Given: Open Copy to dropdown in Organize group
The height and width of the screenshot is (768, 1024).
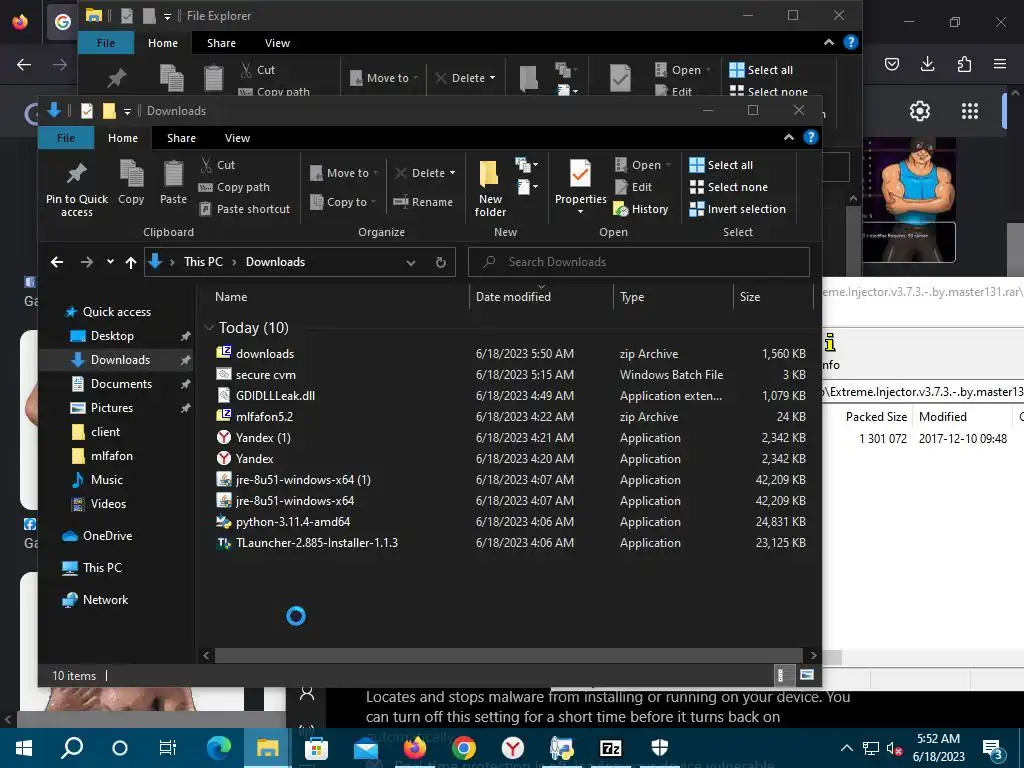Looking at the screenshot, I should coord(344,202).
